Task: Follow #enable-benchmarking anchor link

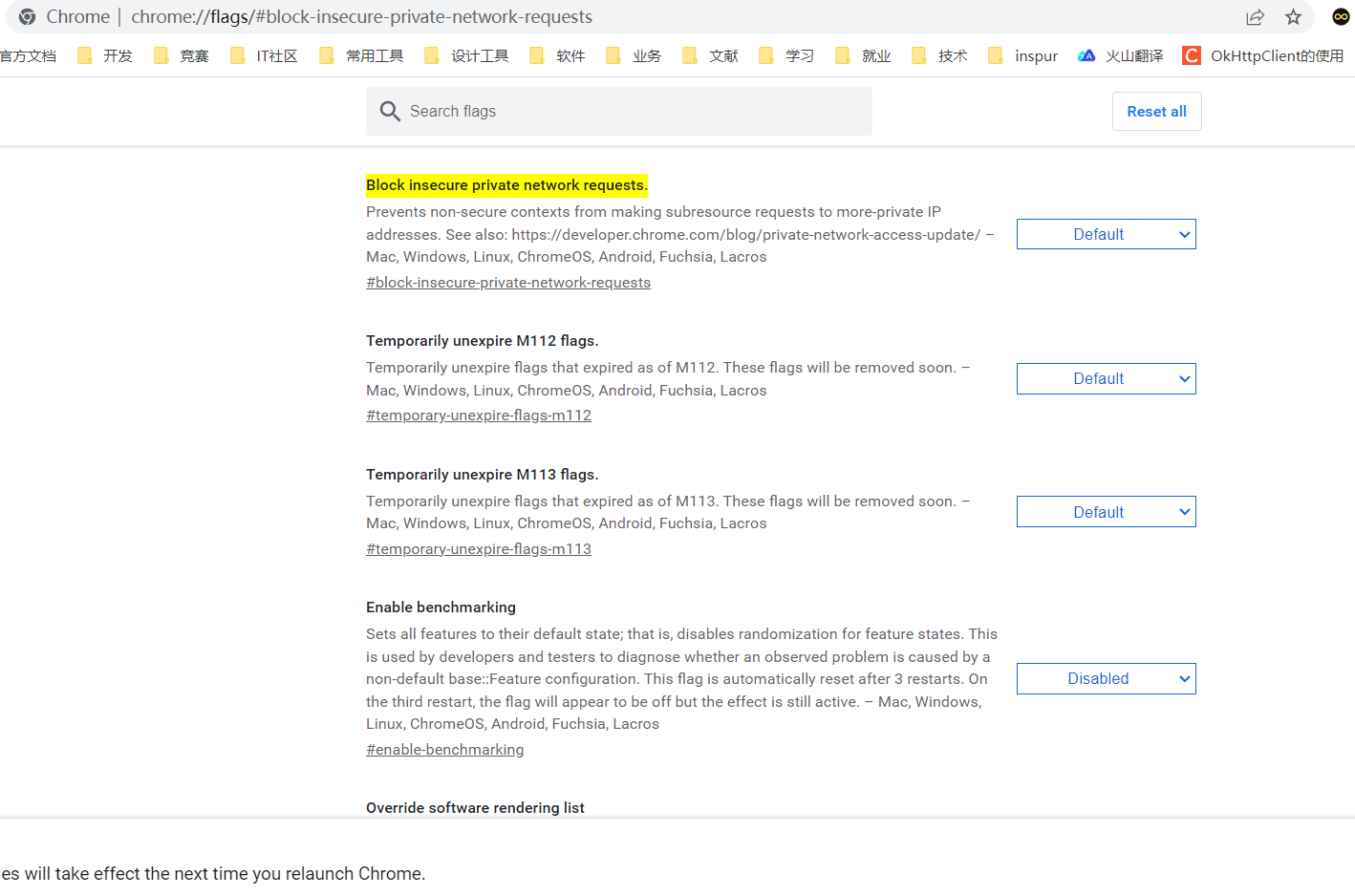Action: [445, 750]
